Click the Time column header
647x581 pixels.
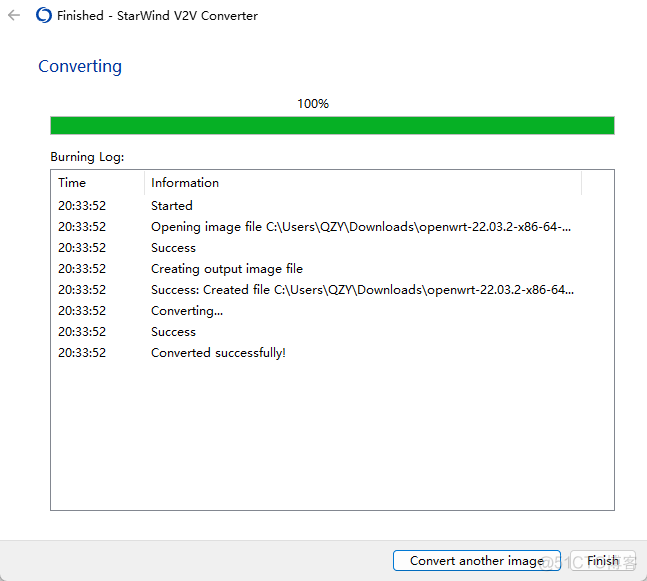click(x=98, y=183)
